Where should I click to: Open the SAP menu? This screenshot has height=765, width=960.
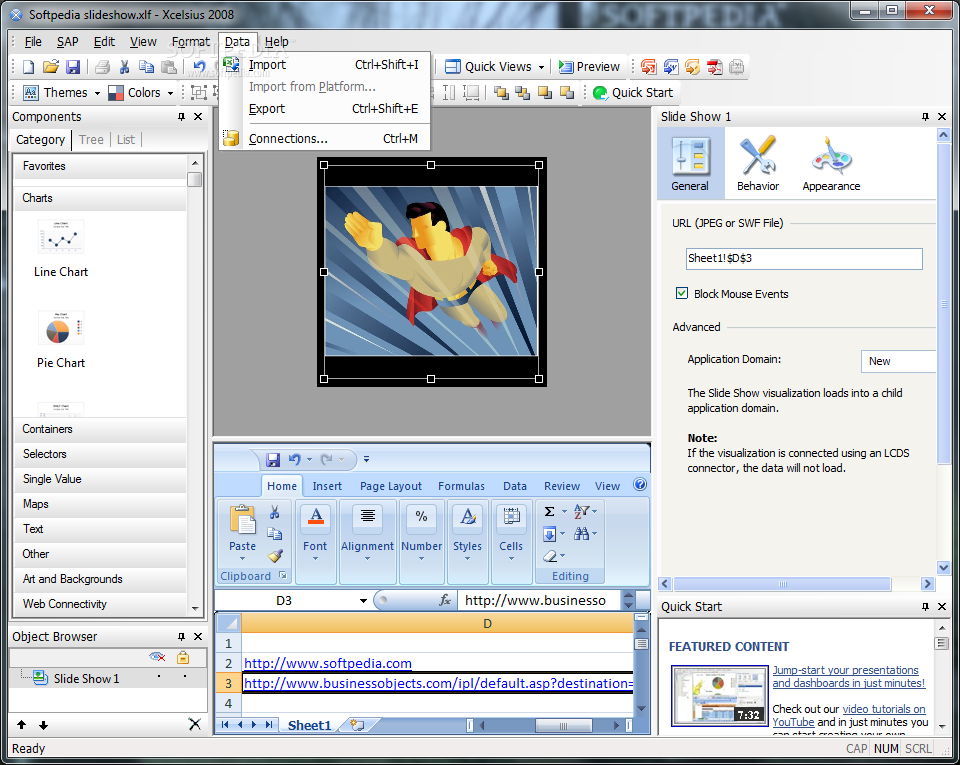point(67,42)
